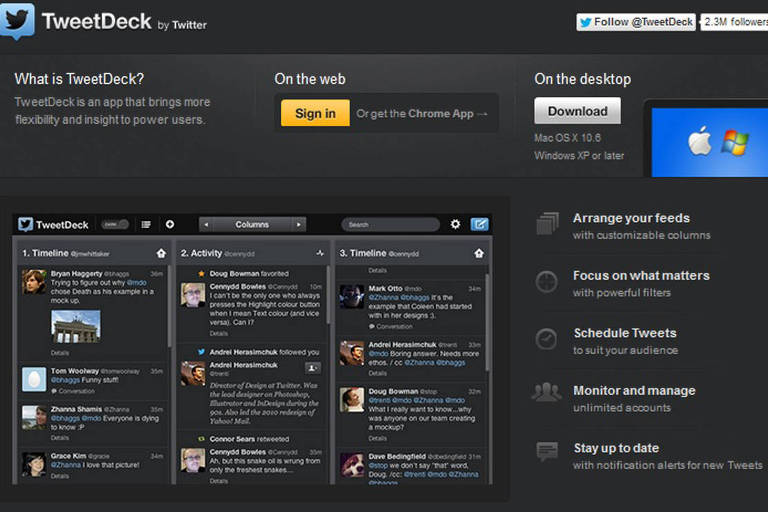
Task: Click the first column's scrollbar
Action: click(169, 306)
